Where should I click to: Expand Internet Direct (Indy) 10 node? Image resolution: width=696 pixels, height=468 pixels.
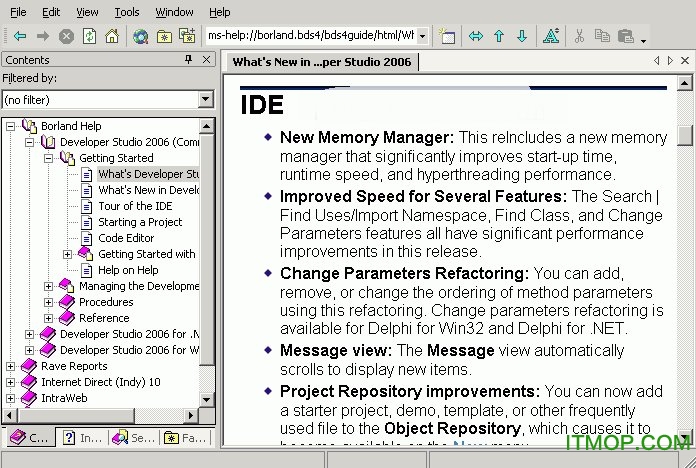point(10,382)
